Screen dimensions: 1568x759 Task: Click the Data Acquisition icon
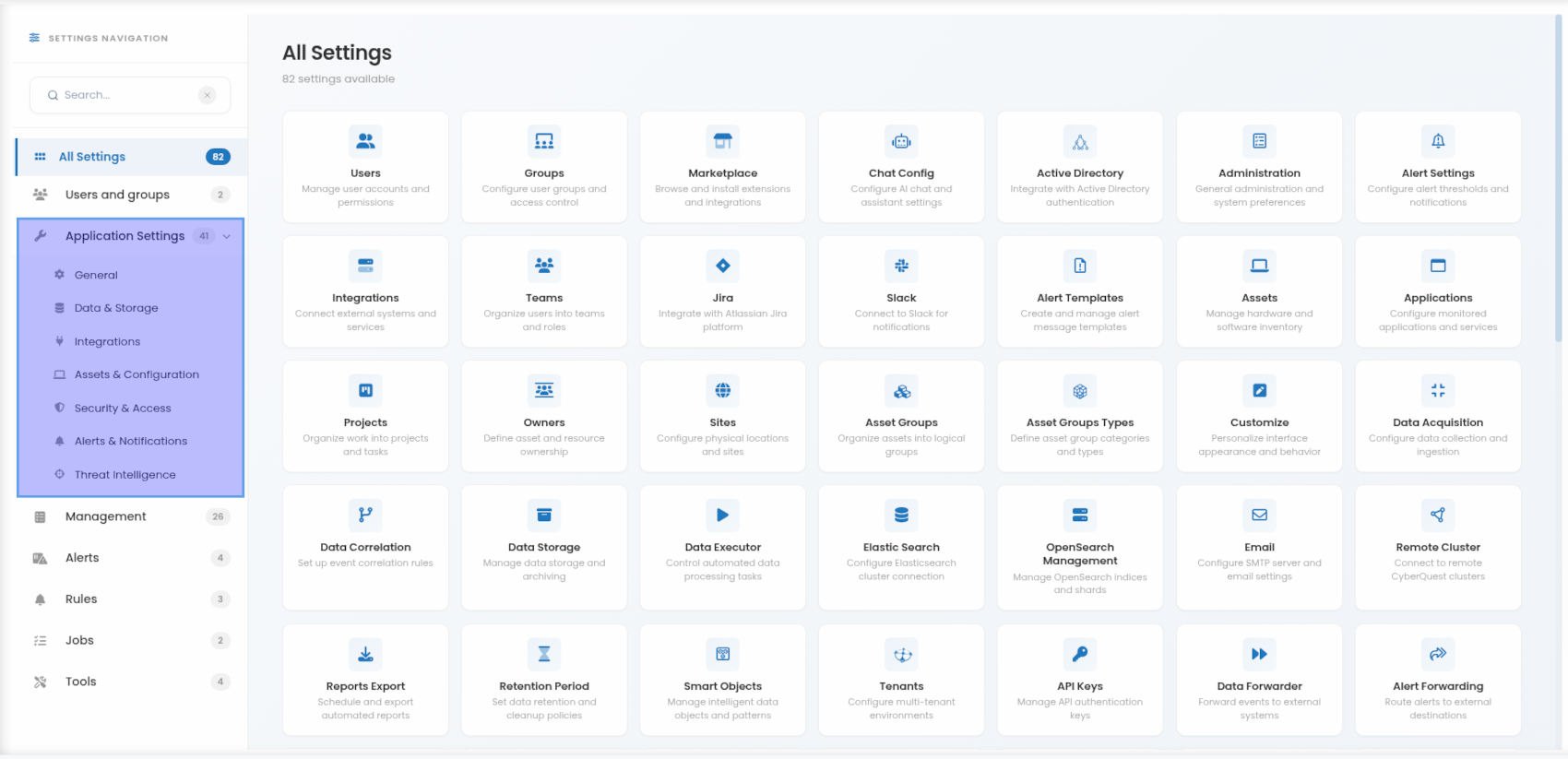1438,390
